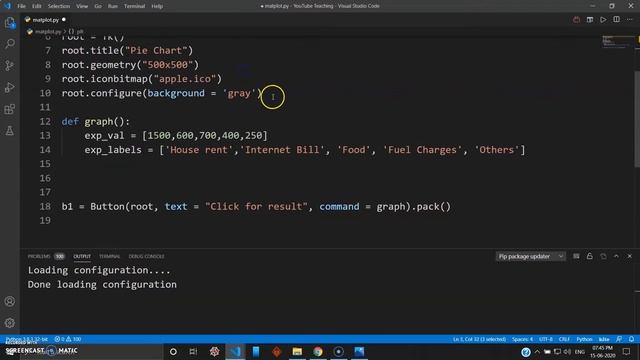Click matplot.py in the breadcrumb
The height and width of the screenshot is (360, 640).
[47, 31]
